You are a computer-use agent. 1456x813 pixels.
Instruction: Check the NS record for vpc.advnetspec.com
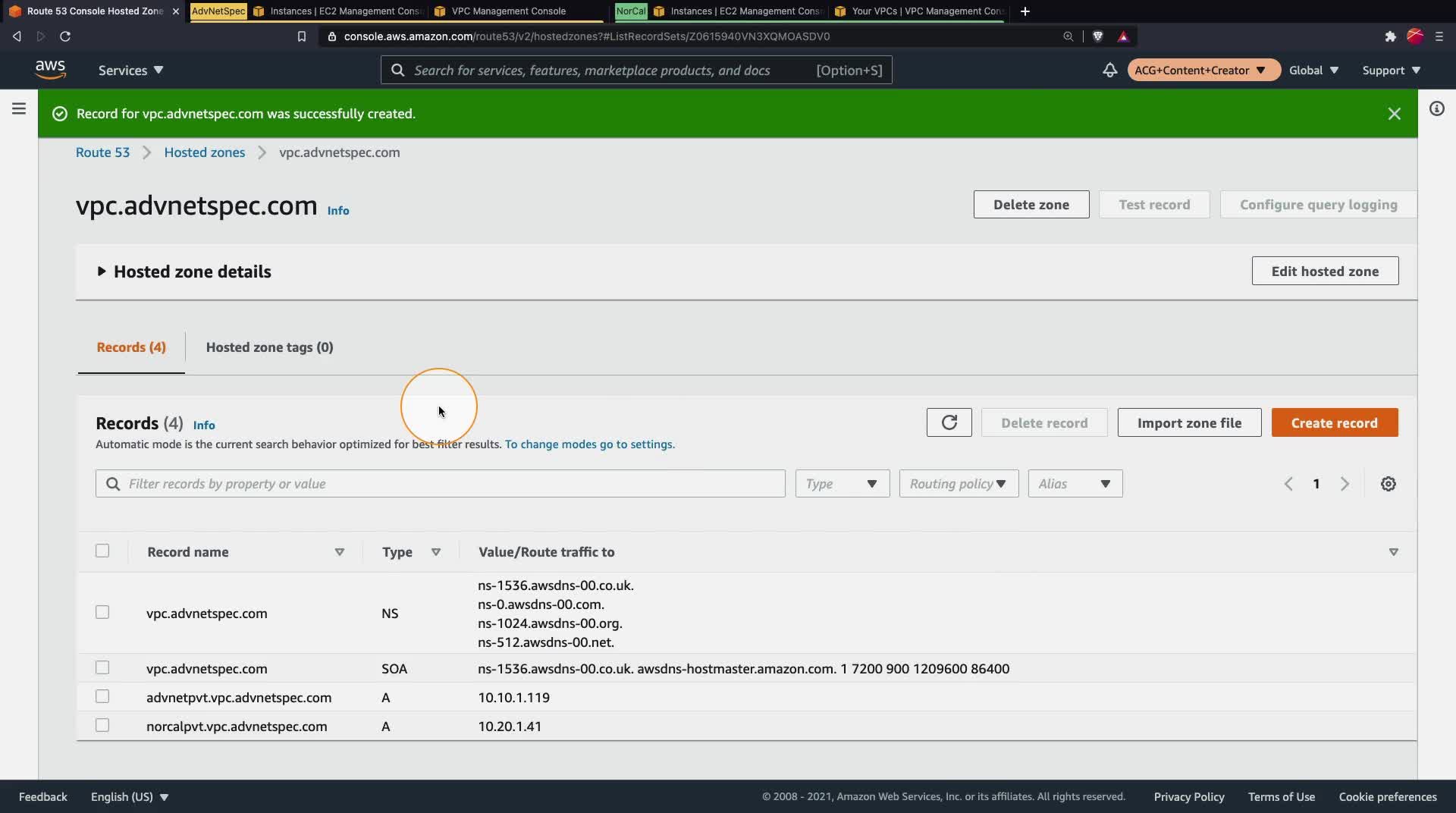tap(102, 612)
